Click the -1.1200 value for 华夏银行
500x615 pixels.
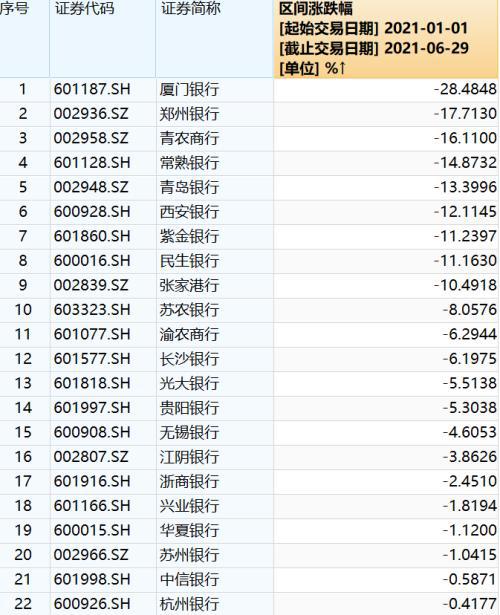(469, 530)
